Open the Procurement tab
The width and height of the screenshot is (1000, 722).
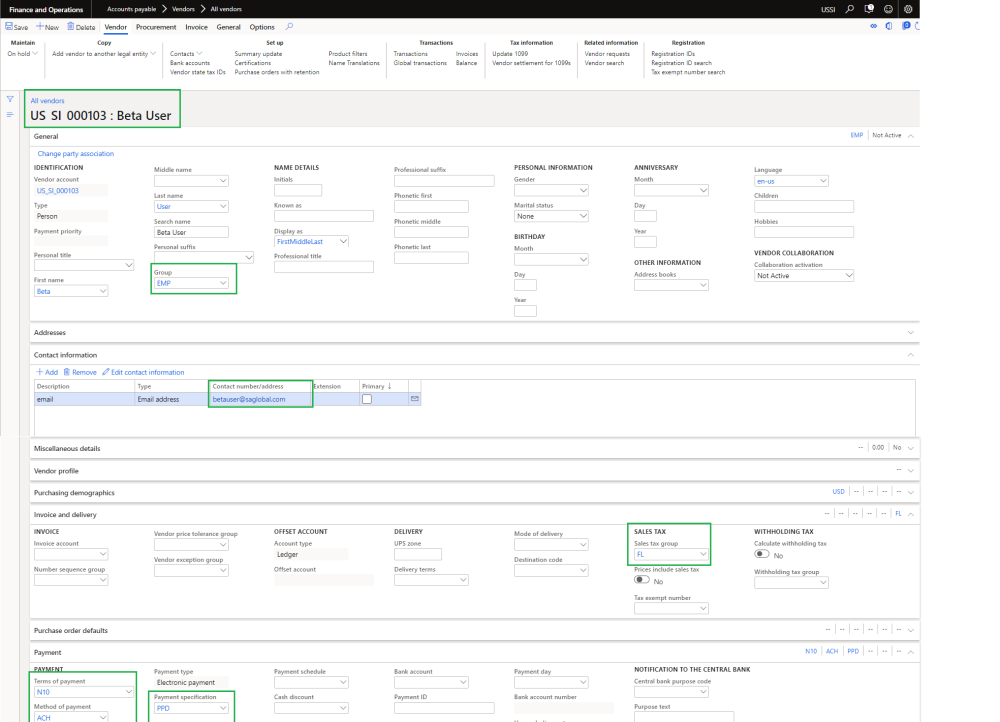156,27
